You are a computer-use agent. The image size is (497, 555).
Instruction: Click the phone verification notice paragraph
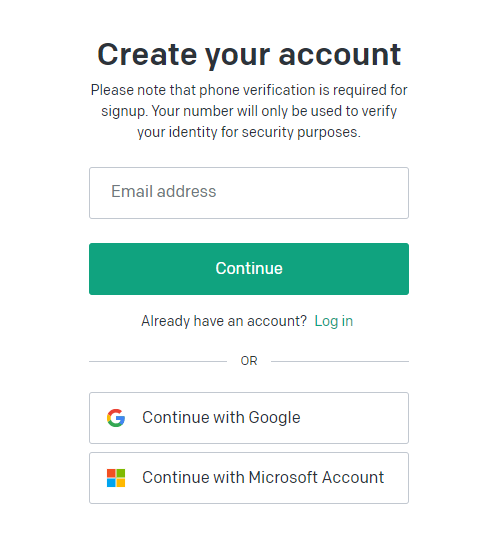click(249, 111)
